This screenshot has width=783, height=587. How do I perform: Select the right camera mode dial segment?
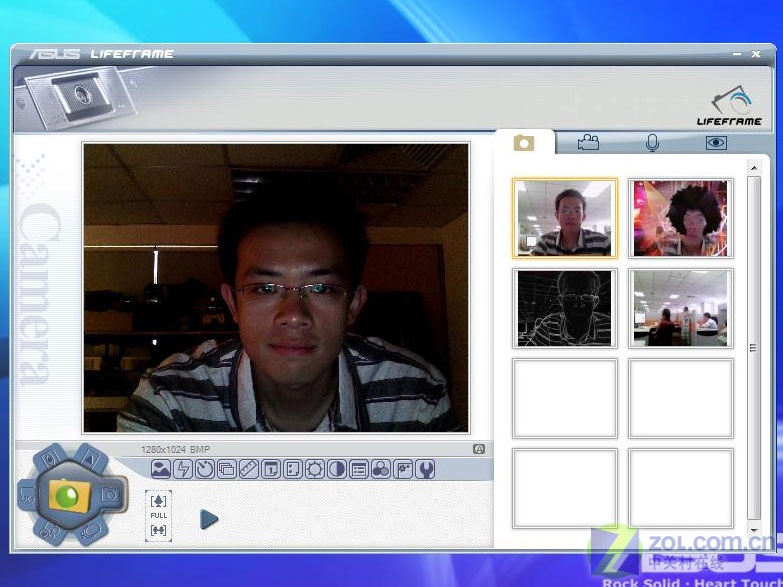pos(111,495)
